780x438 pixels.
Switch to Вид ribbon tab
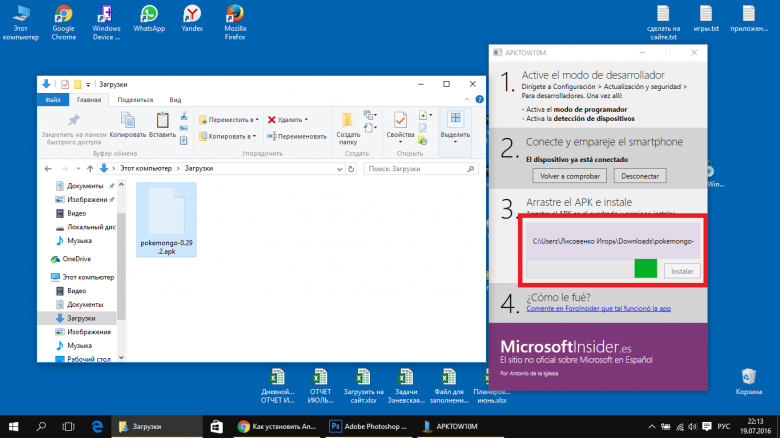tap(175, 100)
